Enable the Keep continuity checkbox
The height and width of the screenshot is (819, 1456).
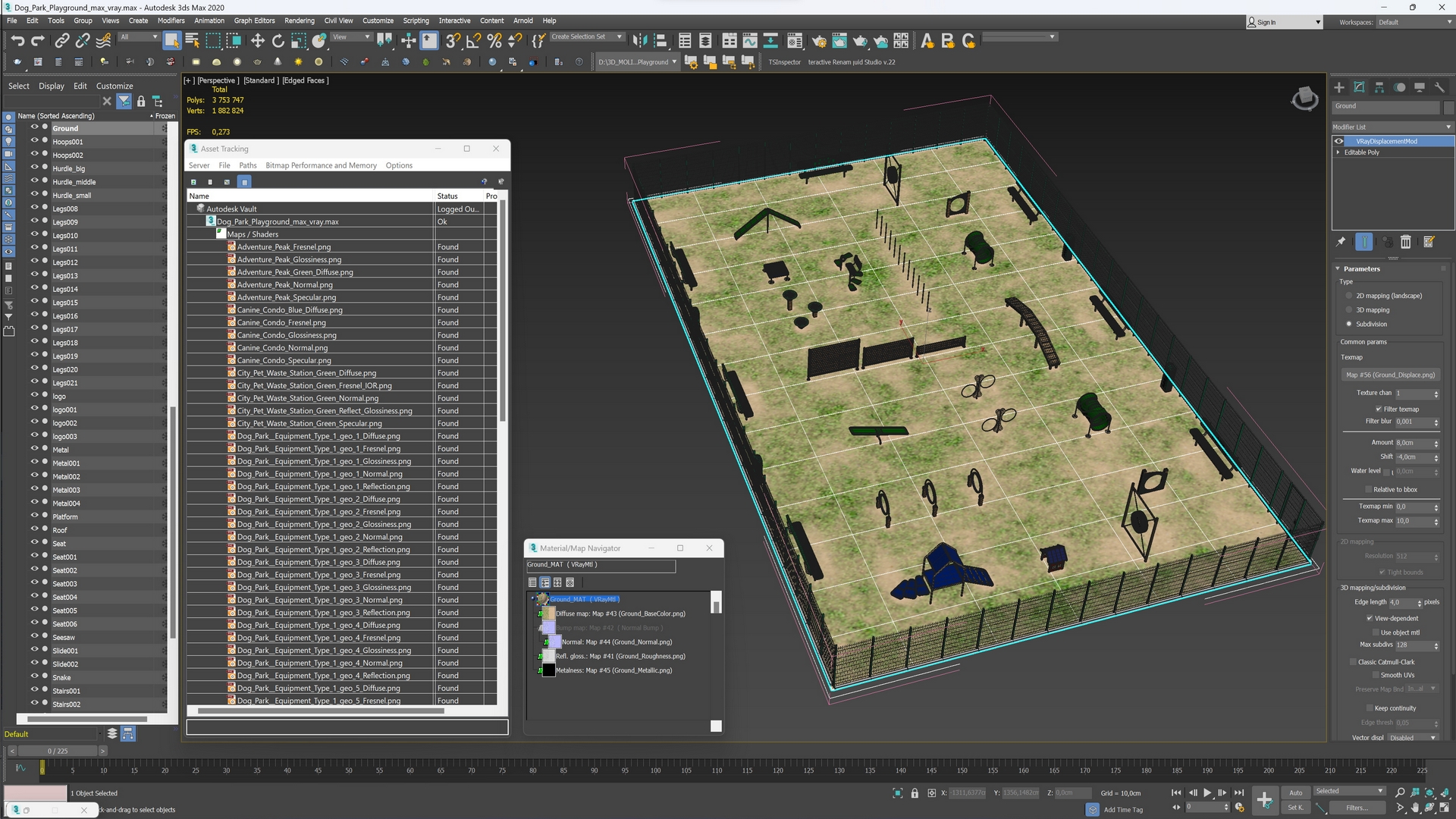tap(1370, 708)
